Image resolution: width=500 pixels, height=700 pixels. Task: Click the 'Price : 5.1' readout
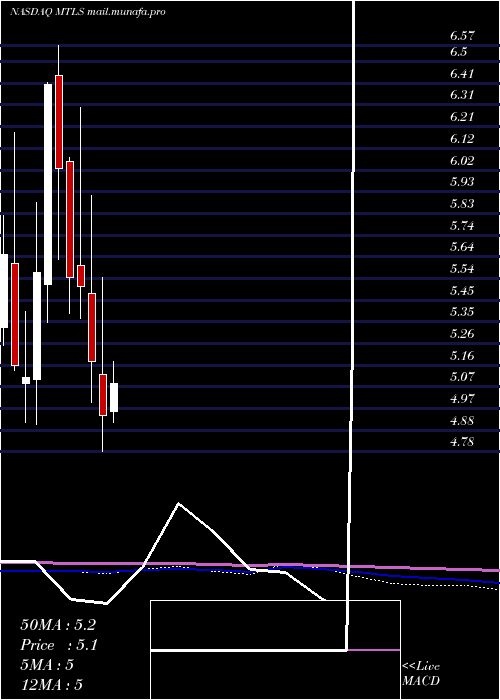coord(59,645)
